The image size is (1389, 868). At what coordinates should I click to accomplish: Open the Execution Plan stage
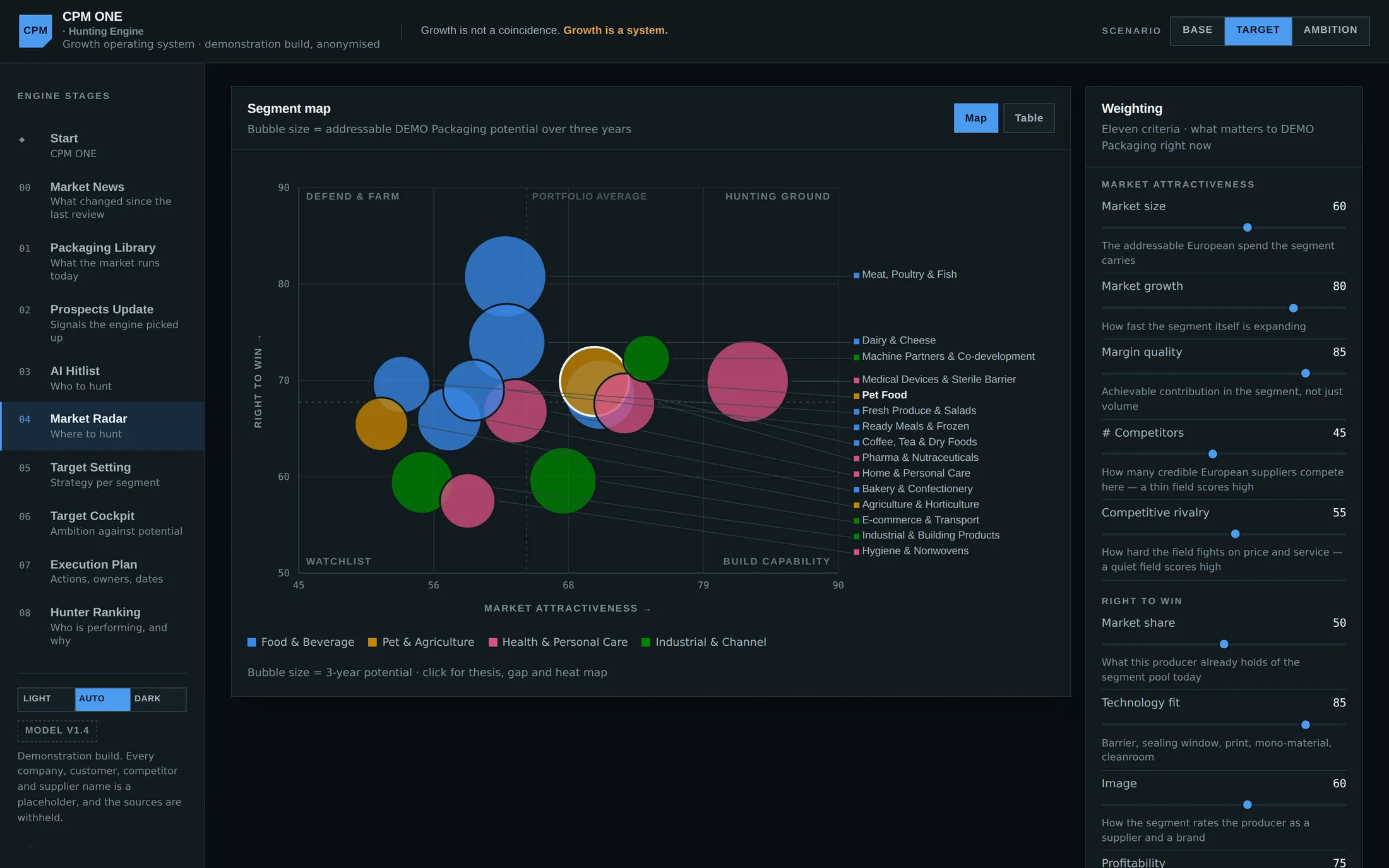[102, 571]
